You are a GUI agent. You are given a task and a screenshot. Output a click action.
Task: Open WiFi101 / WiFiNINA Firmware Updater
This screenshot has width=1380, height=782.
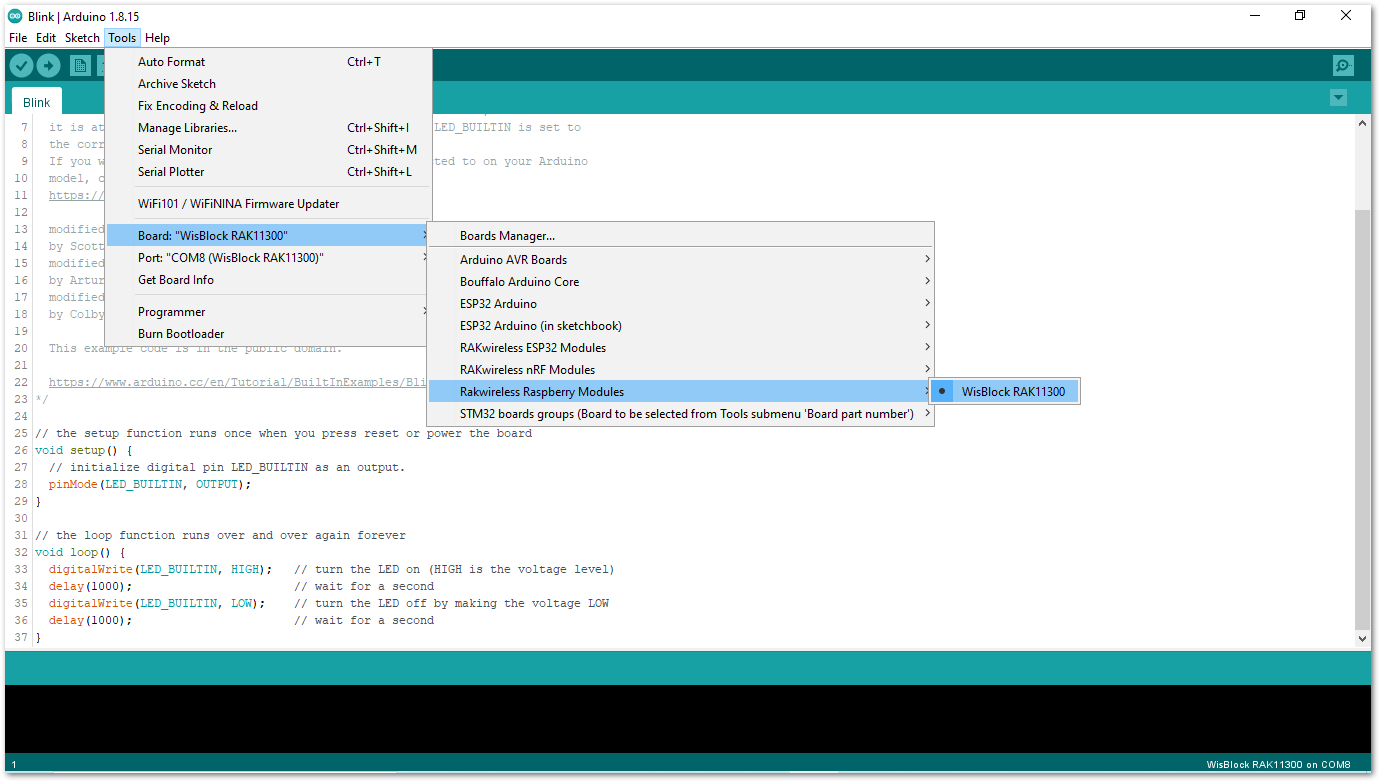(268, 204)
